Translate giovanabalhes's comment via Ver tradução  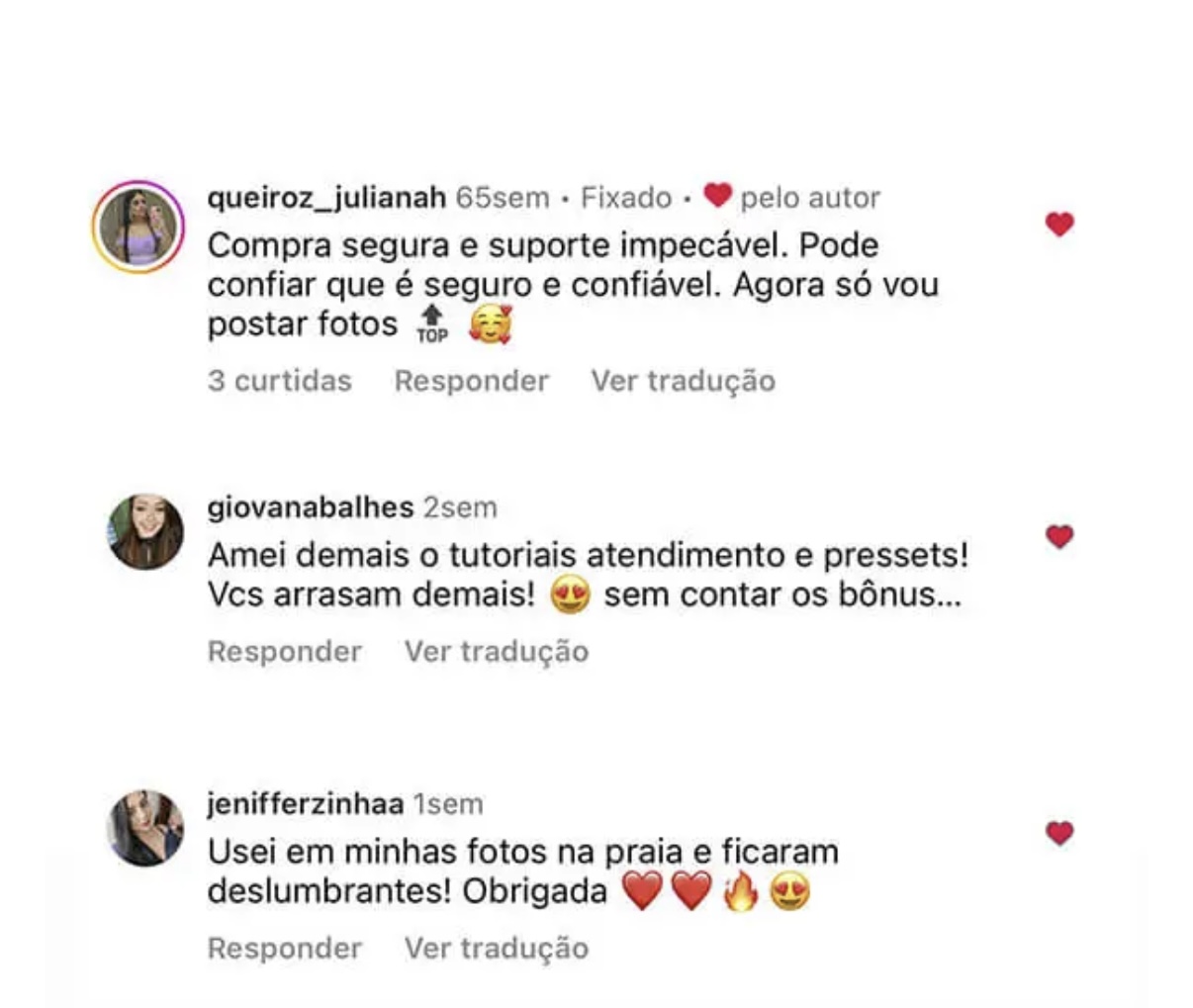point(497,652)
